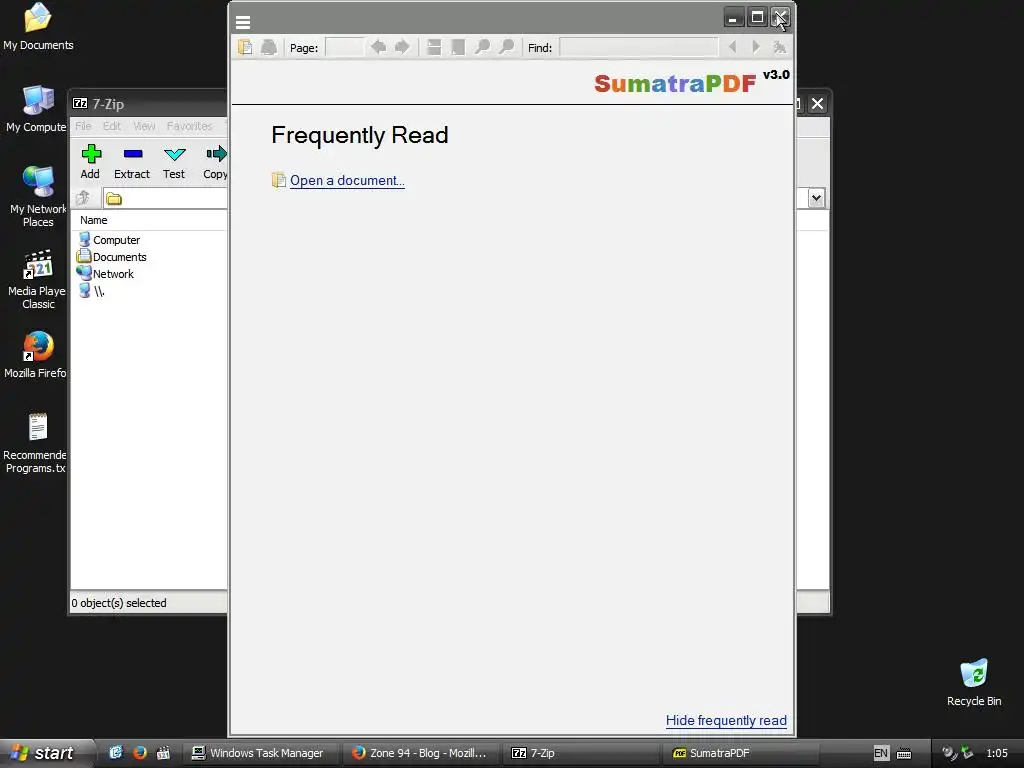The image size is (1024, 768).
Task: Close the SumatraPDF window
Action: (x=780, y=18)
